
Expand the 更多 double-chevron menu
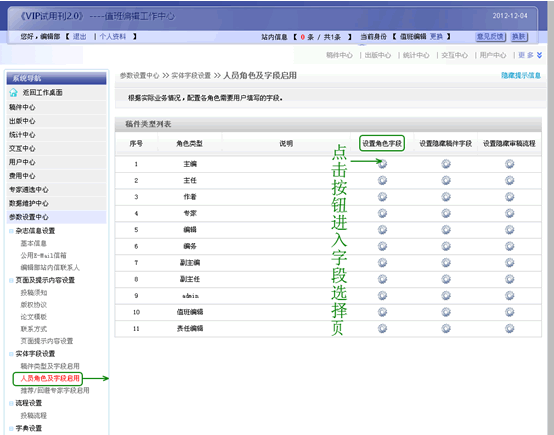539,55
